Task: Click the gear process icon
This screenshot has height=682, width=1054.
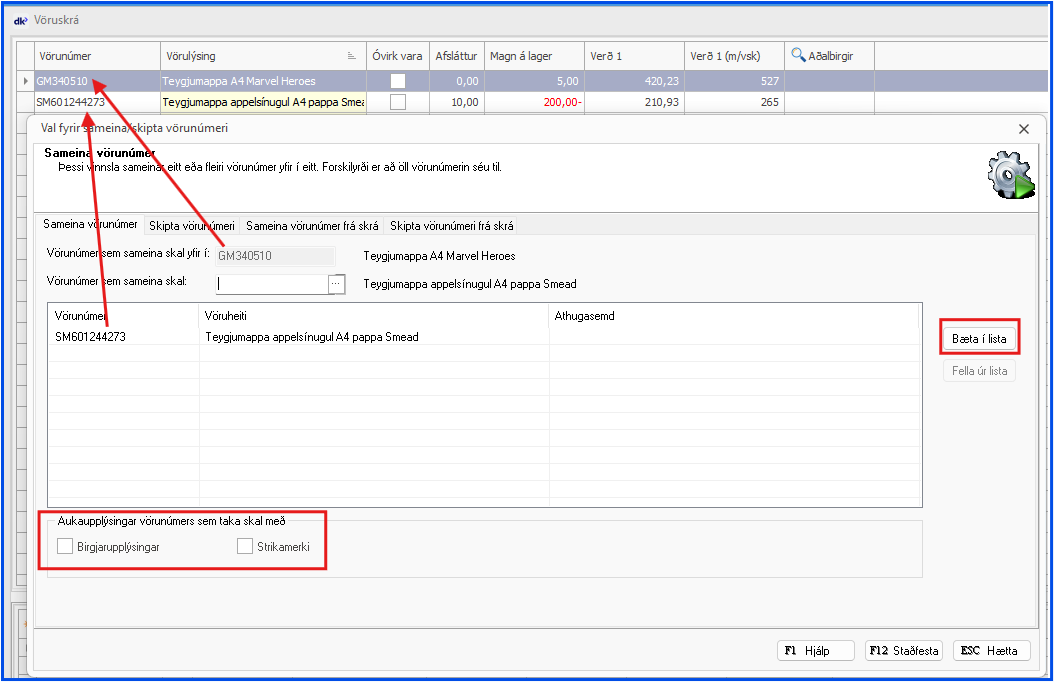Action: 1009,177
